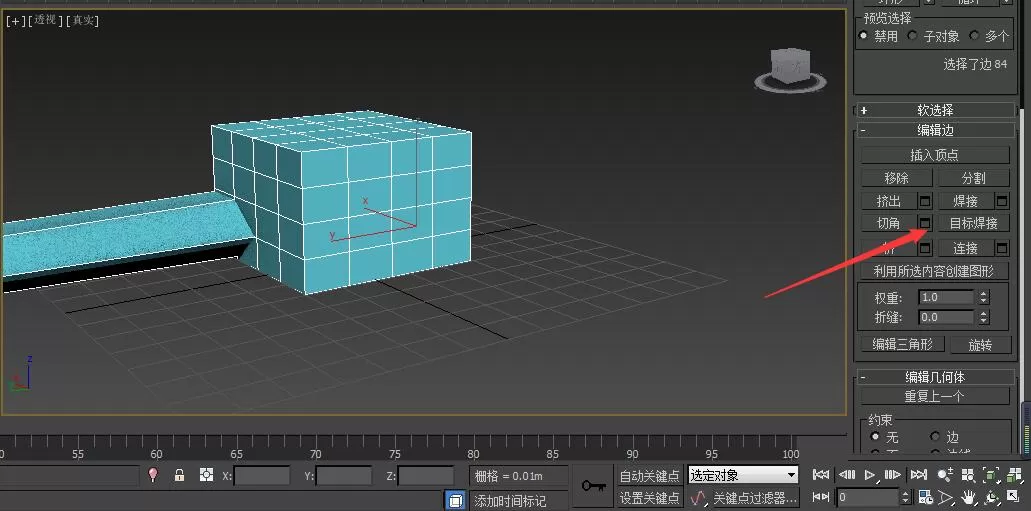Open Chamfer (切角) settings box icon

(925, 223)
